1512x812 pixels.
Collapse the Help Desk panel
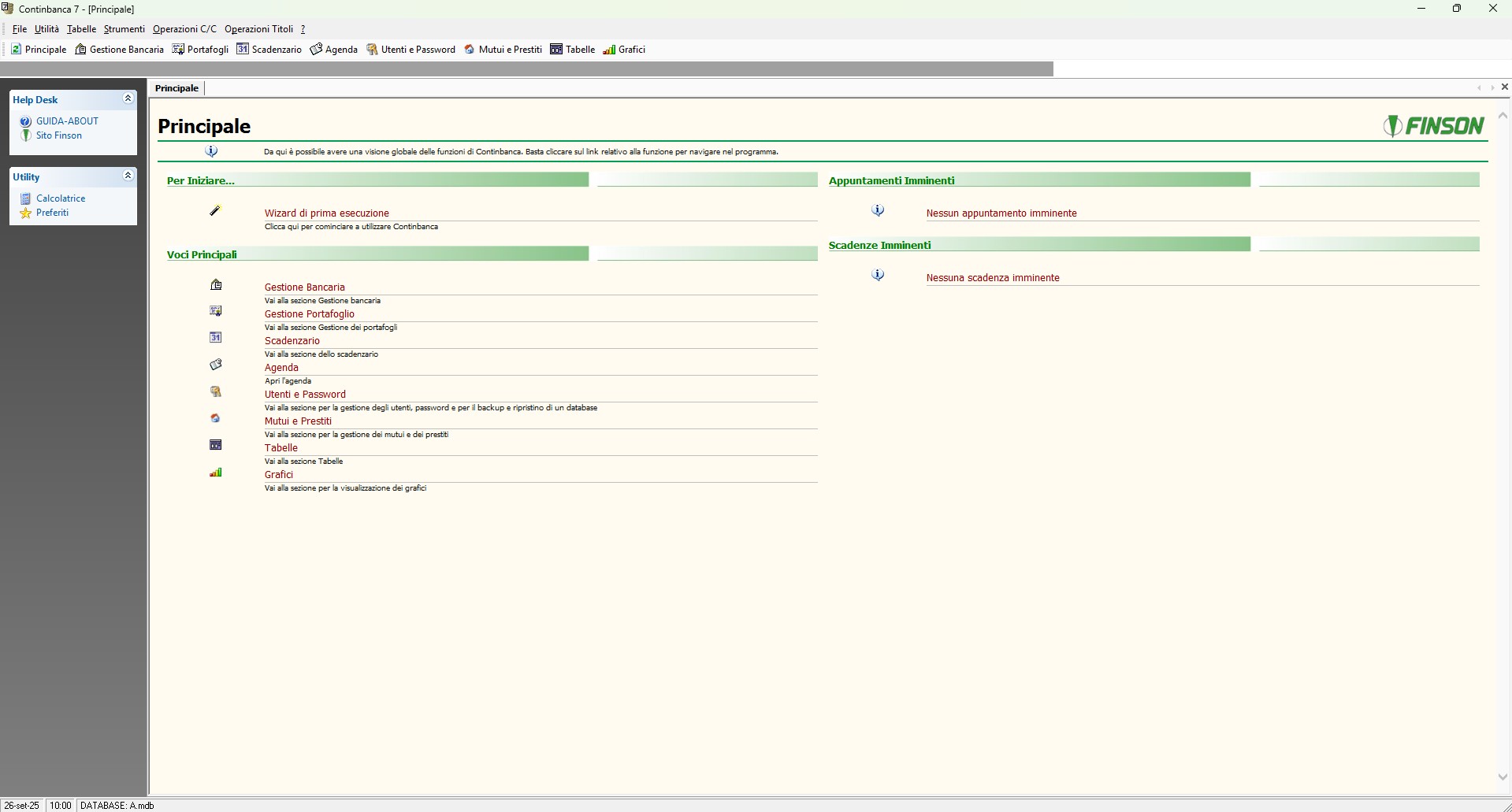tap(128, 98)
